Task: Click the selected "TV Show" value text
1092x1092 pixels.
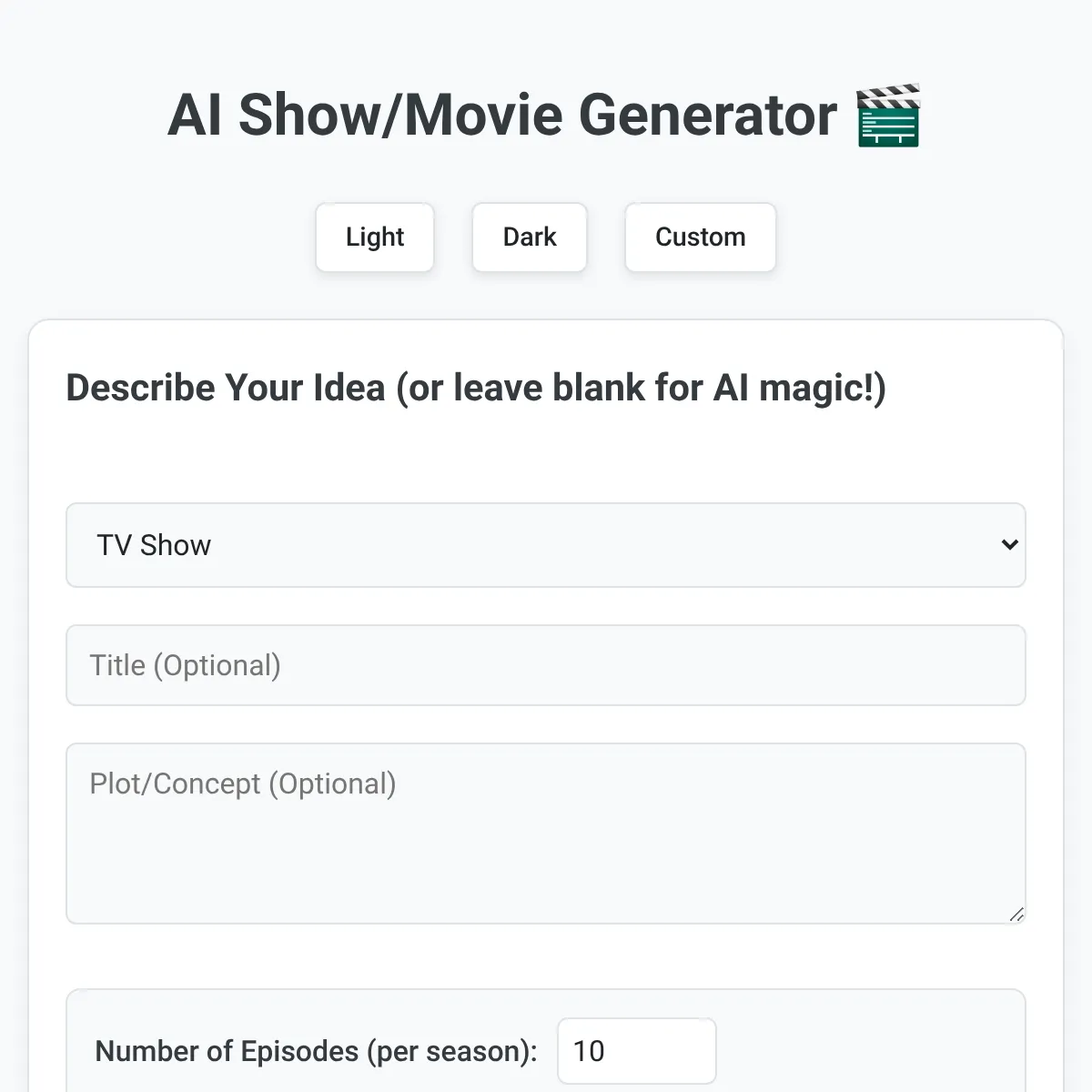Action: 154,545
